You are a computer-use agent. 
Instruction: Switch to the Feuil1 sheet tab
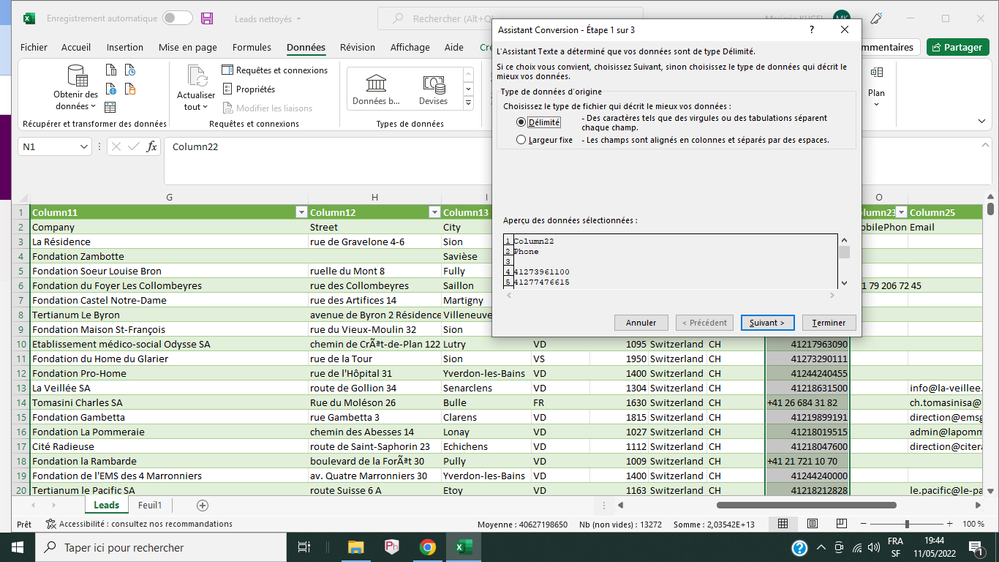pyautogui.click(x=150, y=505)
